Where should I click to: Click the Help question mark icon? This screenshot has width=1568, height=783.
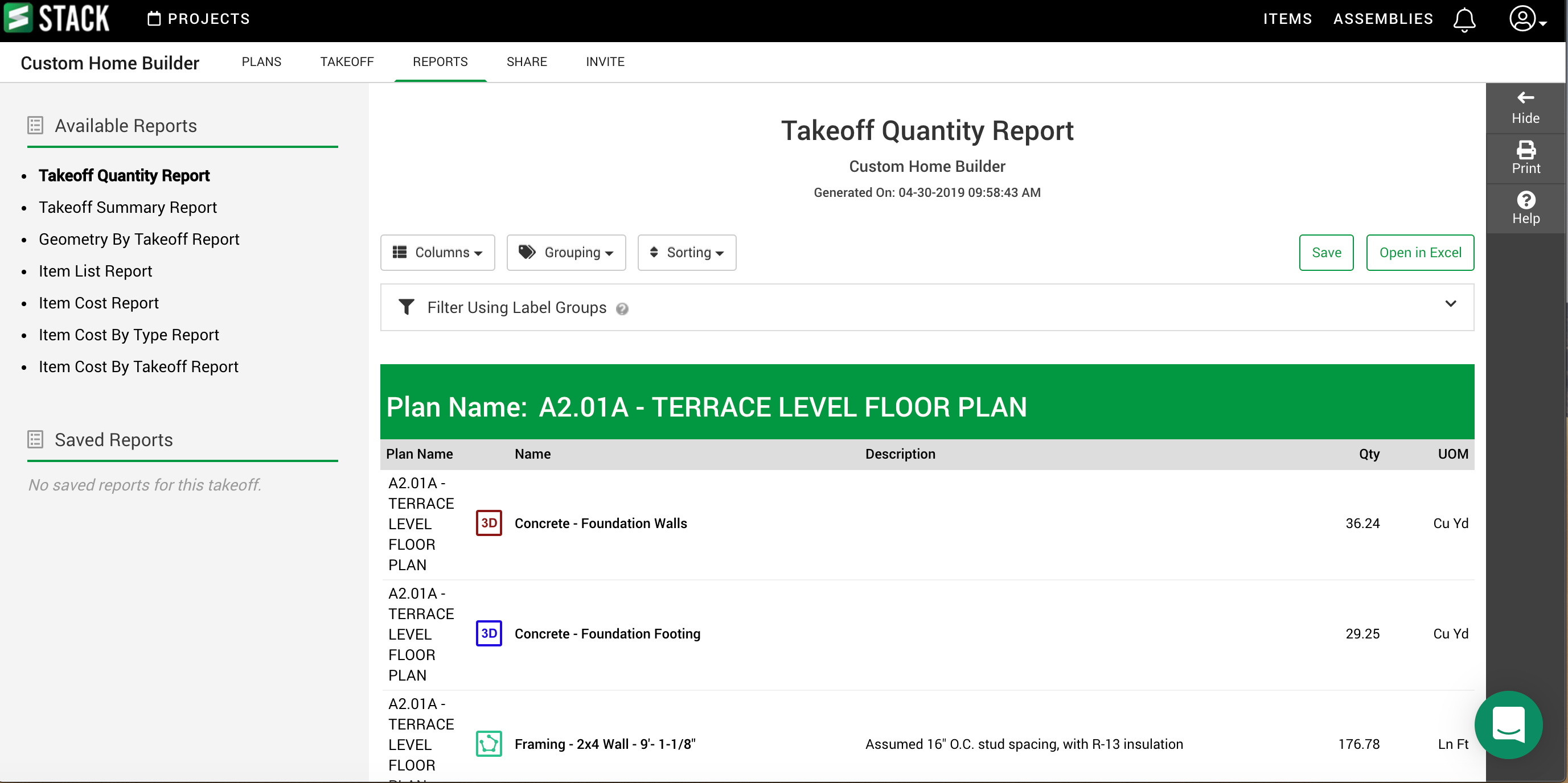click(x=1525, y=200)
